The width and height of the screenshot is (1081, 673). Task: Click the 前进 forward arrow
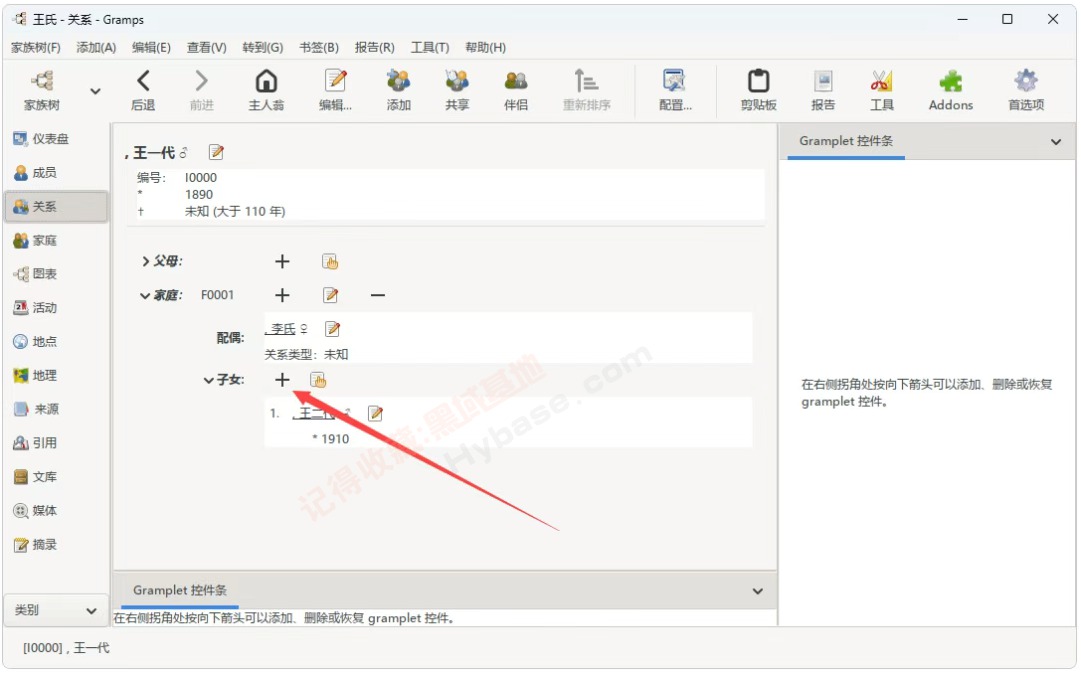(x=201, y=90)
